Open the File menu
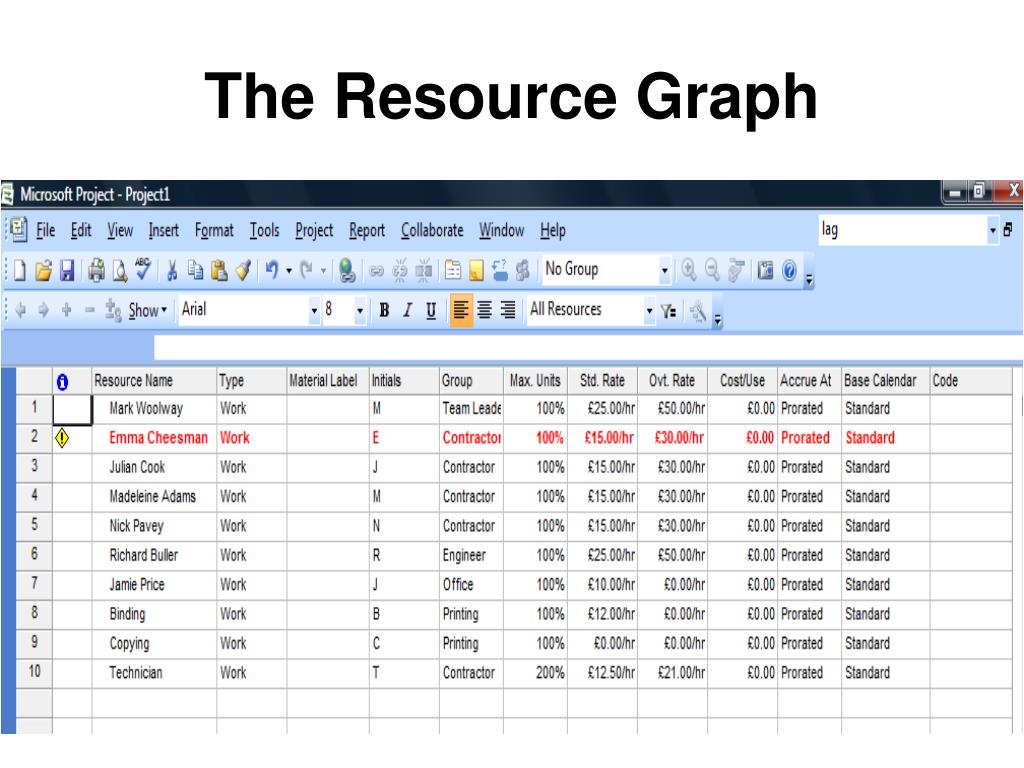This screenshot has width=1024, height=768. [45, 231]
